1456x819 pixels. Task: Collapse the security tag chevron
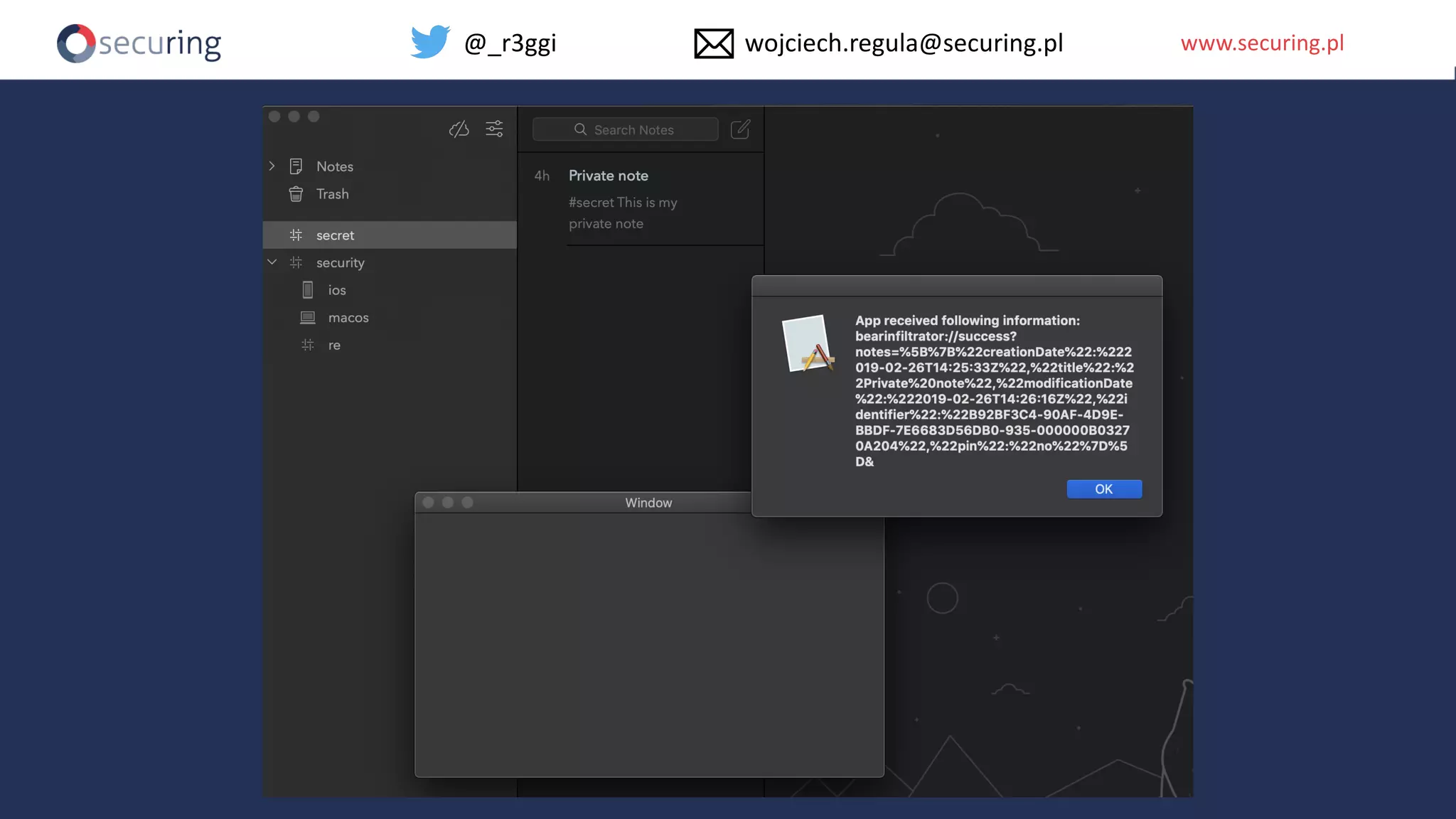[x=272, y=262]
